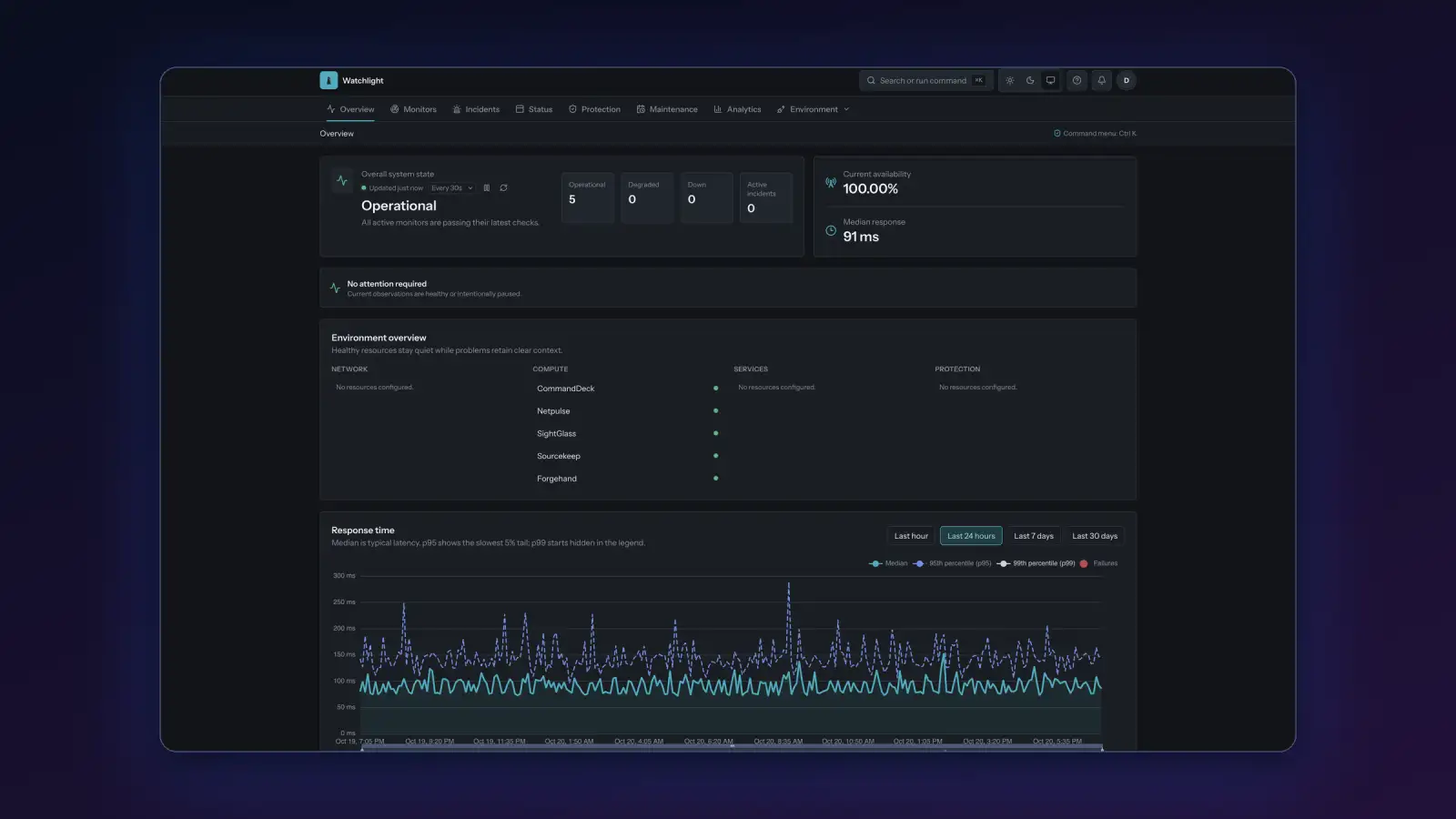Toggle the Median series in legend
Image resolution: width=1456 pixels, height=819 pixels.
[x=888, y=563]
